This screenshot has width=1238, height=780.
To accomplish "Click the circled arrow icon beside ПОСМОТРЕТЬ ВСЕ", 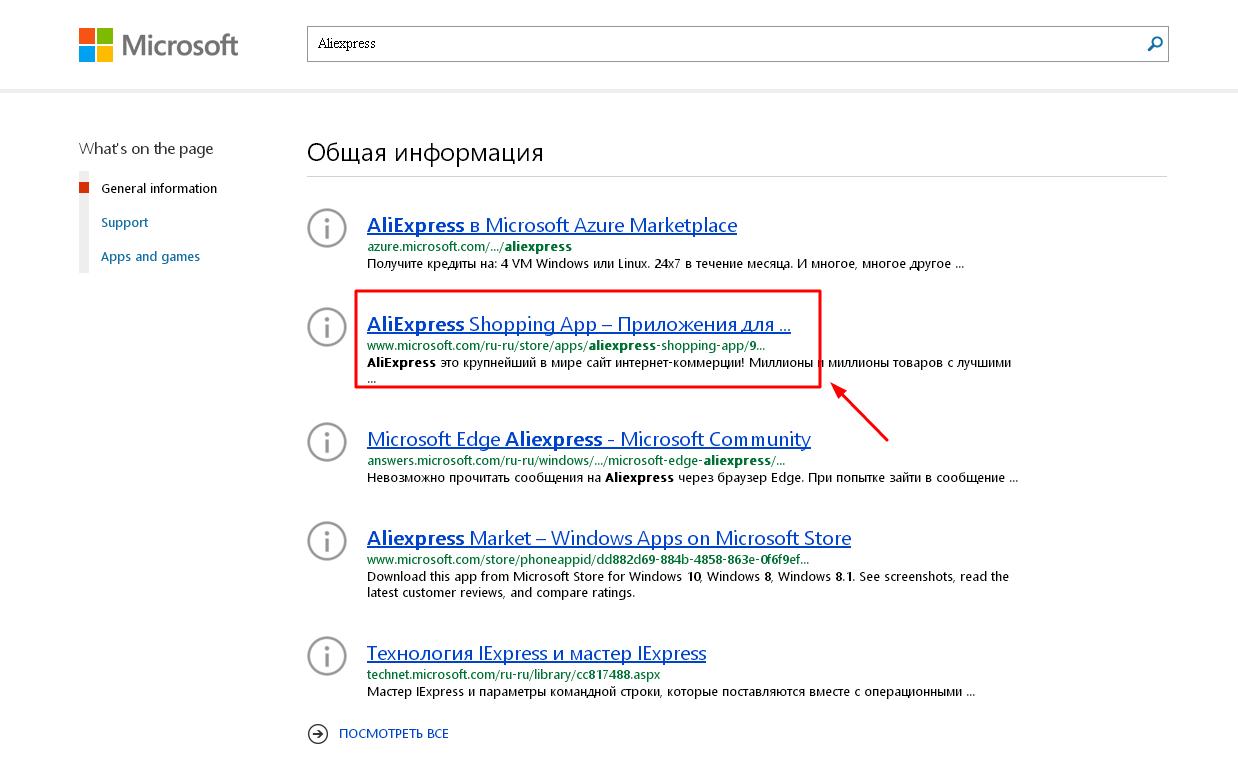I will (318, 734).
